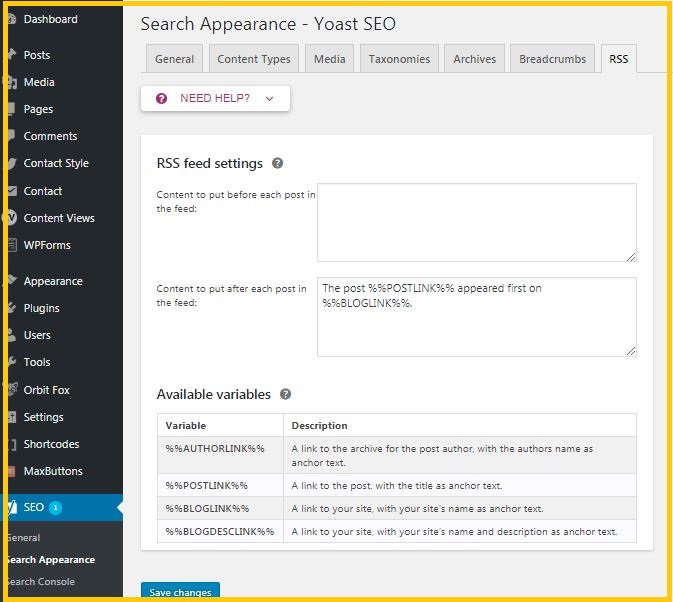The height and width of the screenshot is (602, 673).
Task: Open the Taxonomies tab
Action: coord(399,59)
